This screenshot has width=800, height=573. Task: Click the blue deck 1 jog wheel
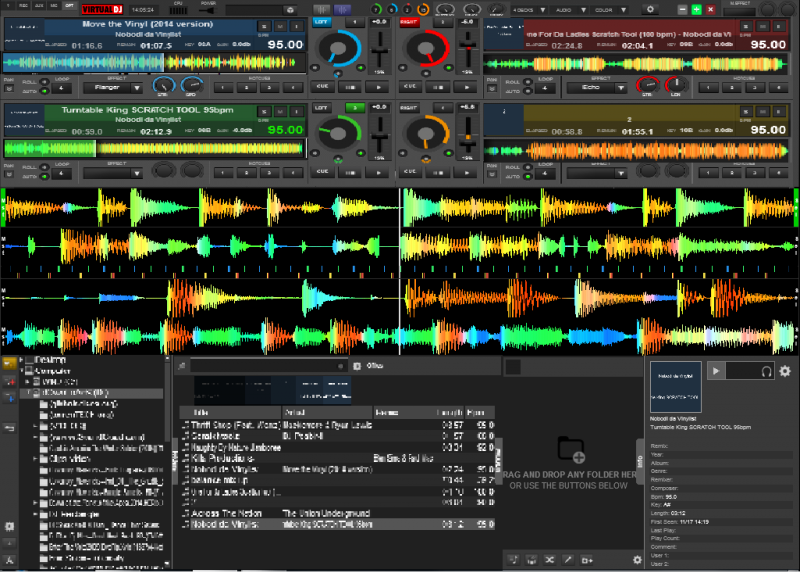338,49
